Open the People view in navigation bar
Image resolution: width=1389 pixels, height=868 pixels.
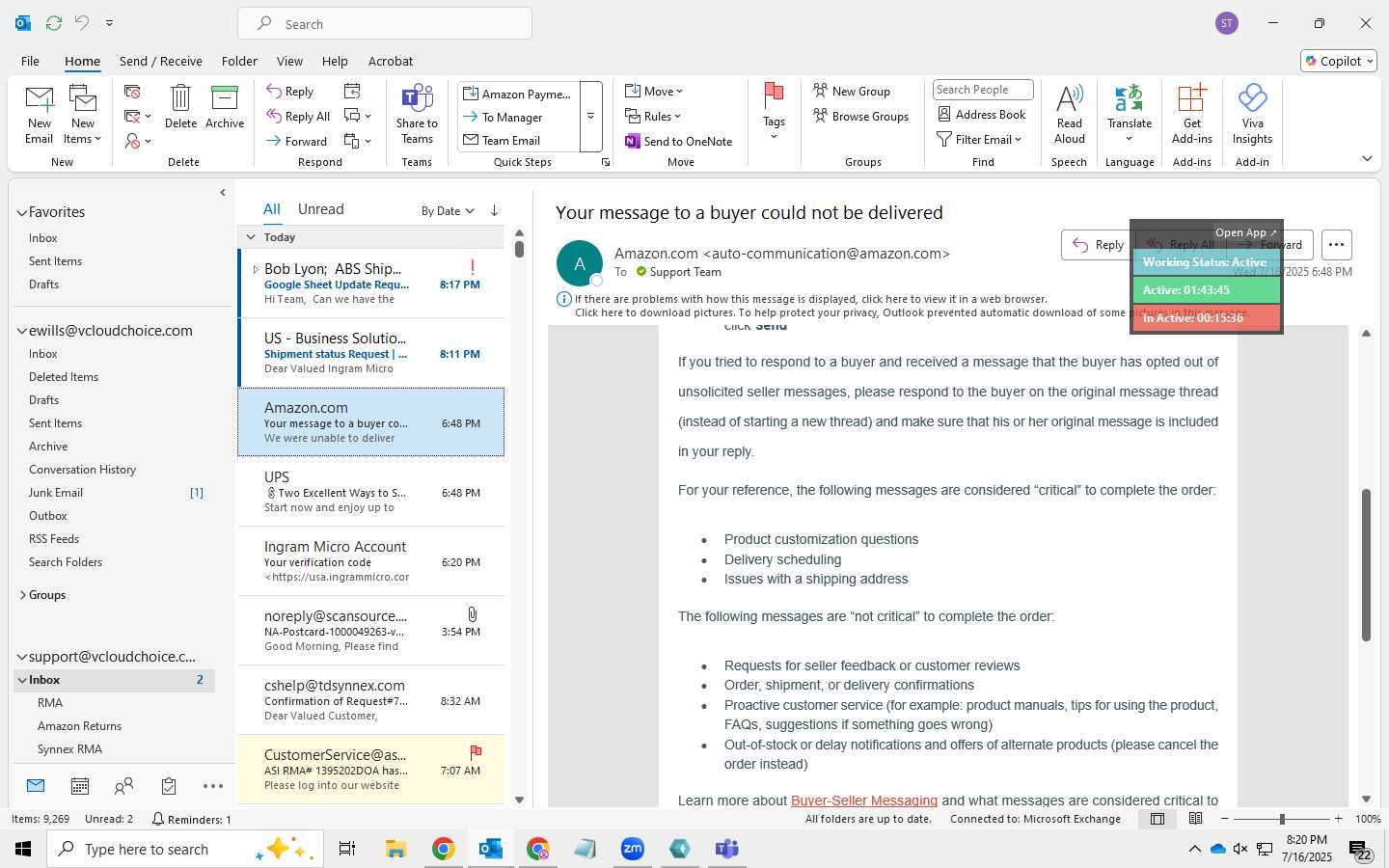pyautogui.click(x=124, y=786)
